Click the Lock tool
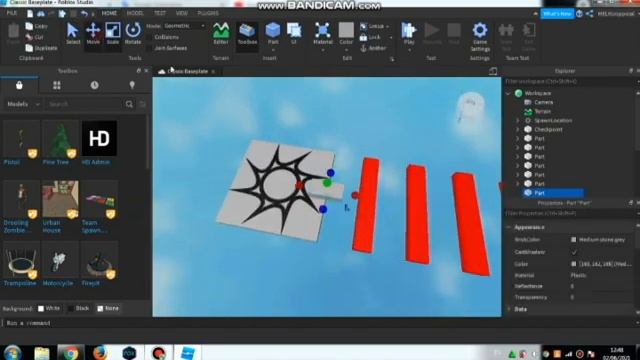 click(371, 37)
